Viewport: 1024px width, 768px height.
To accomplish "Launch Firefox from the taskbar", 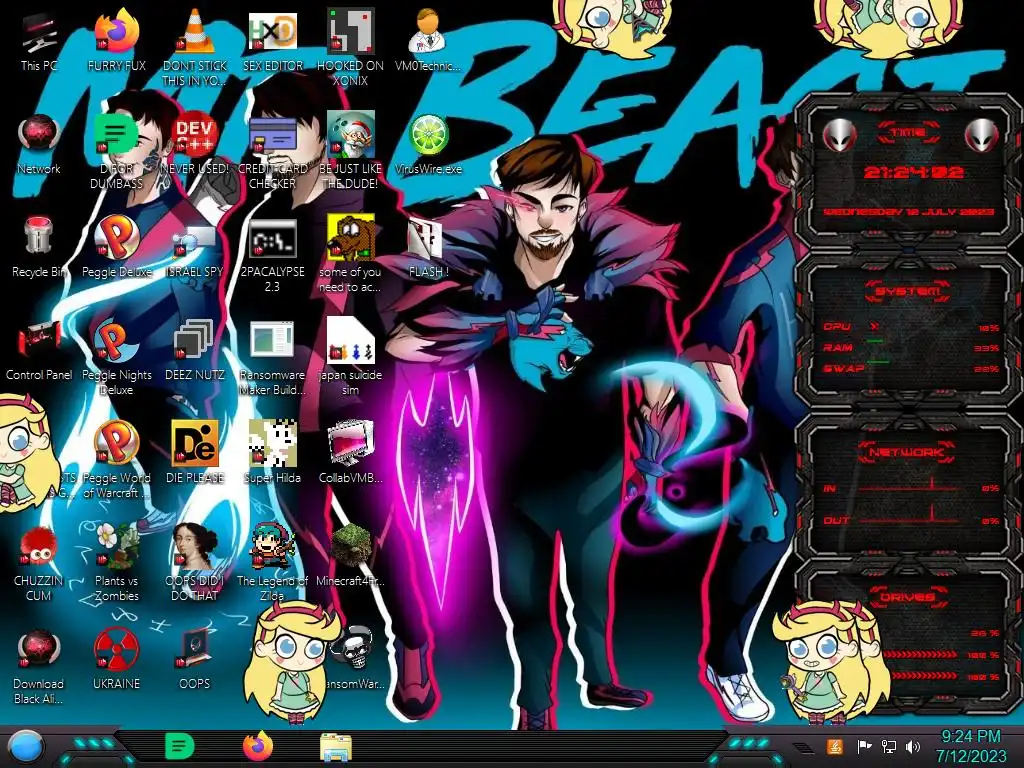I will (258, 746).
